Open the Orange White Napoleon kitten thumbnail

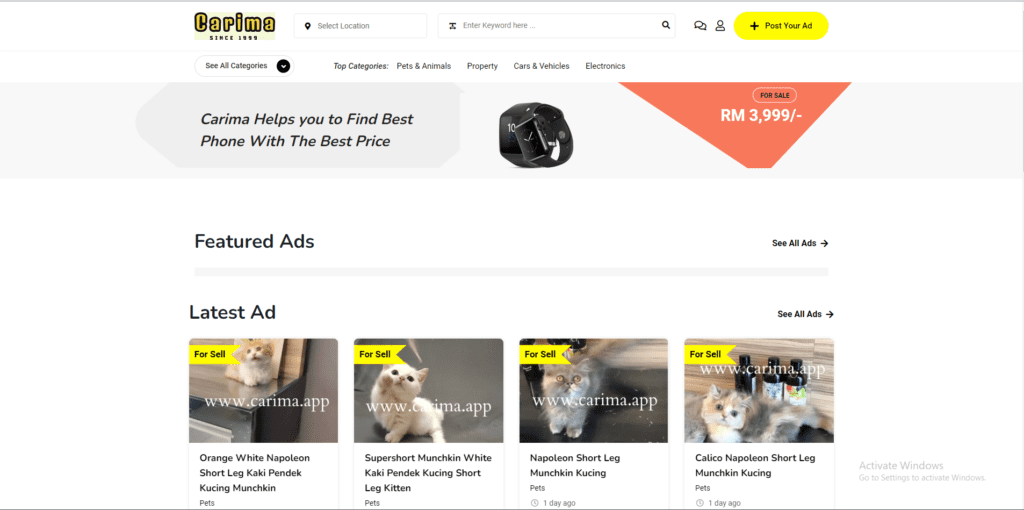click(x=264, y=390)
